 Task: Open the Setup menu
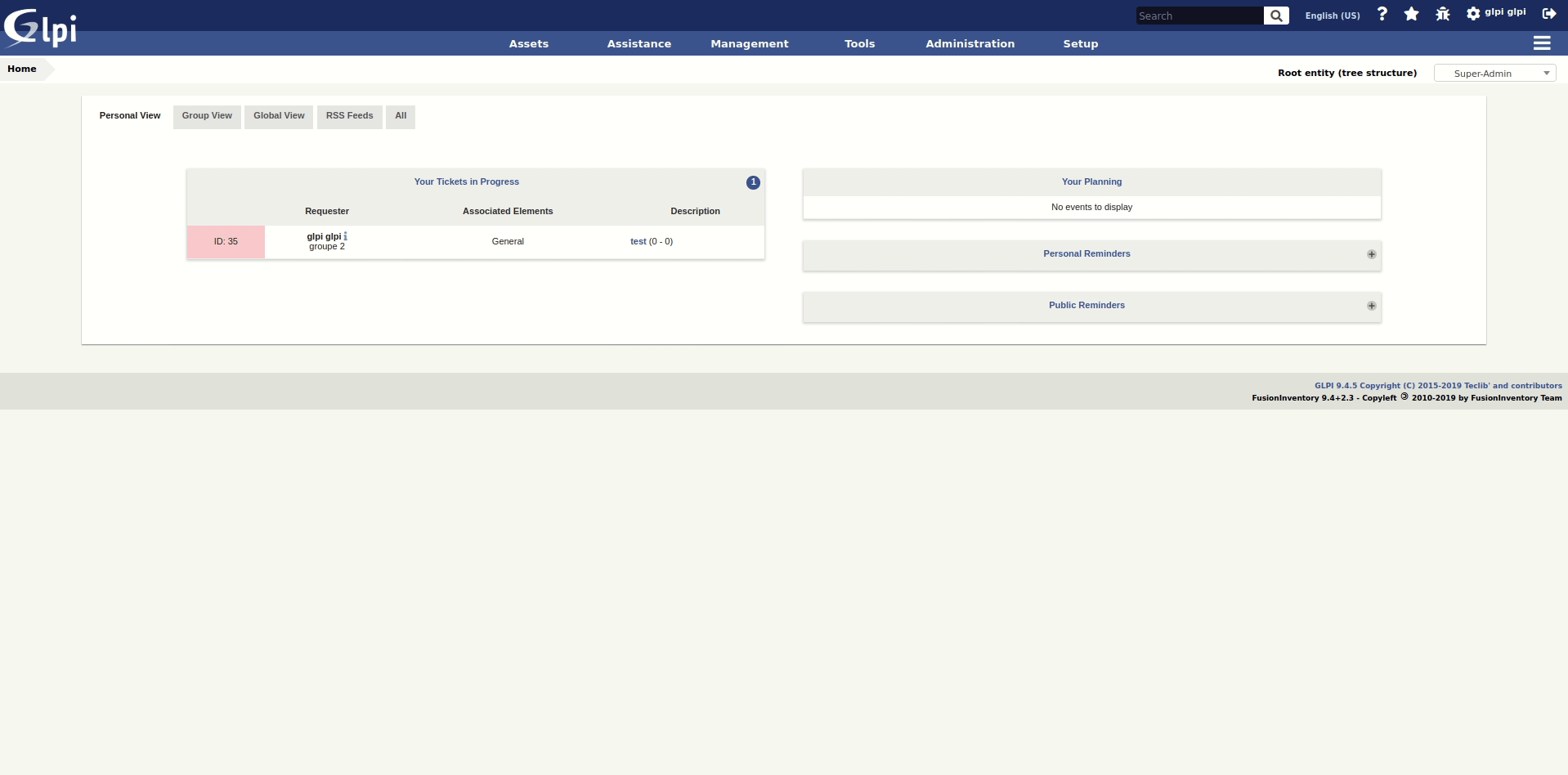point(1080,43)
